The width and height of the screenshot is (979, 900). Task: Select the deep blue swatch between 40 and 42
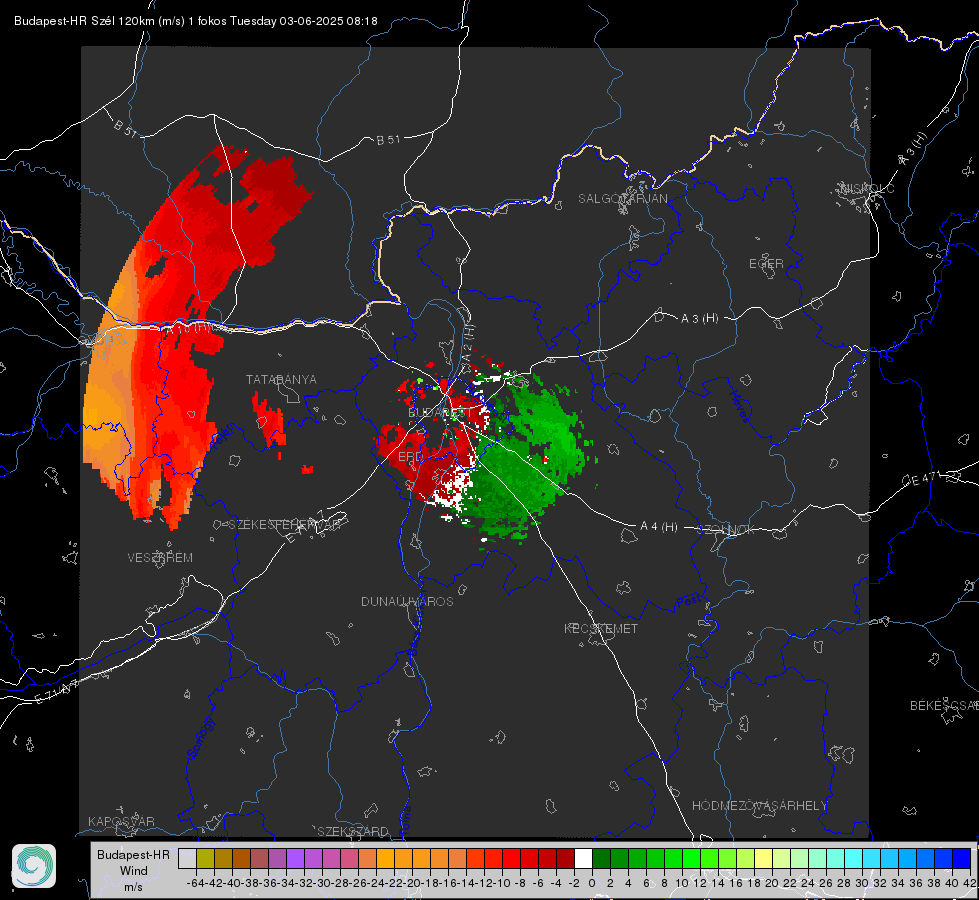click(962, 858)
